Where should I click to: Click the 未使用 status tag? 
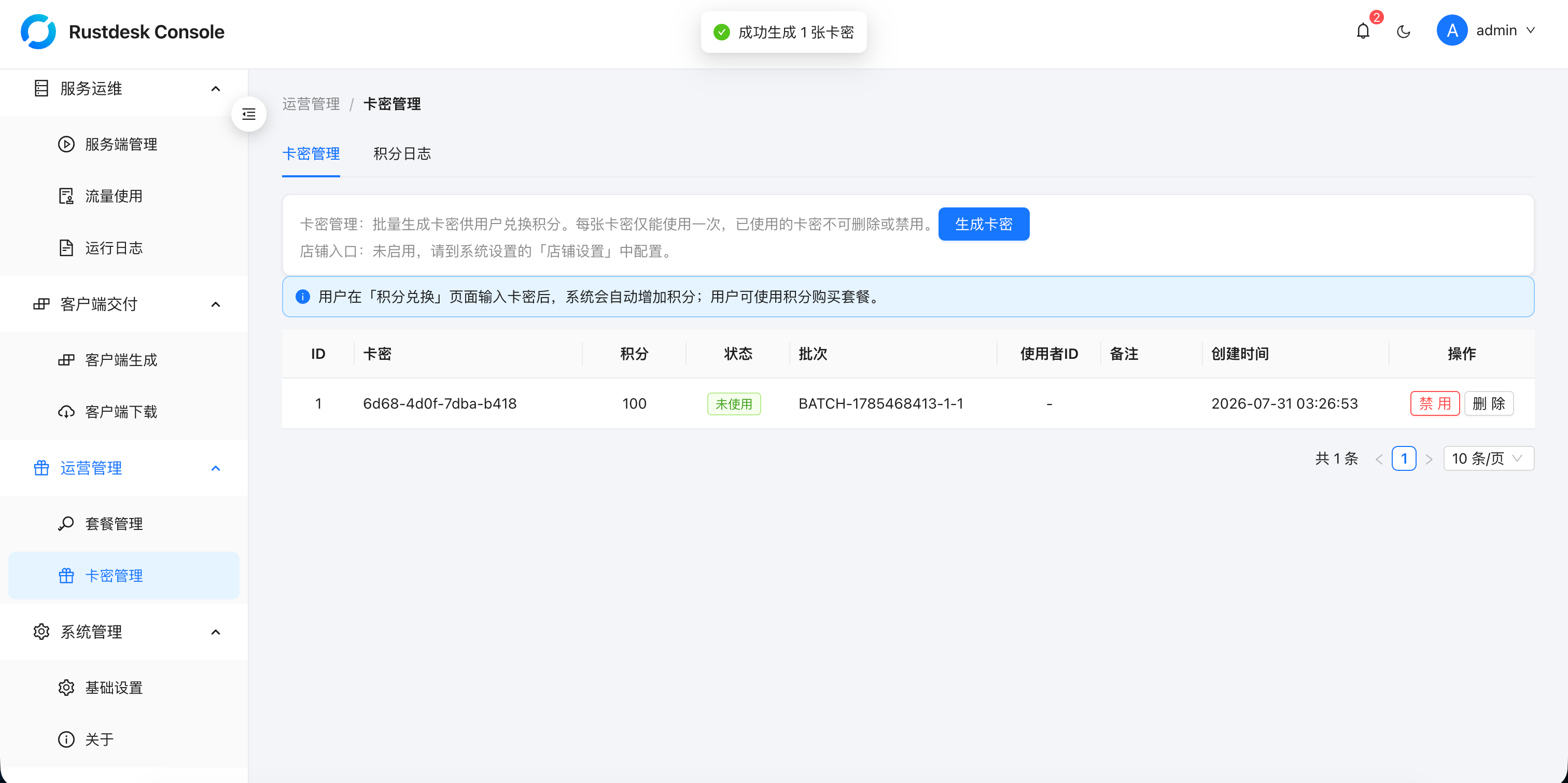point(734,403)
